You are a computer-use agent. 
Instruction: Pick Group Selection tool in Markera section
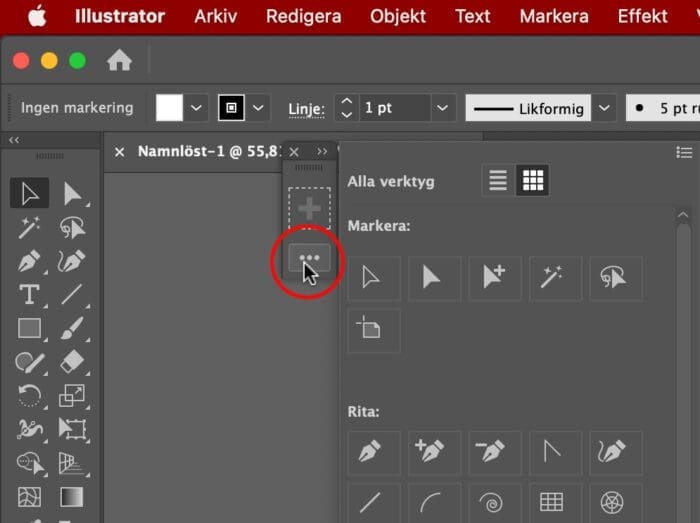495,278
